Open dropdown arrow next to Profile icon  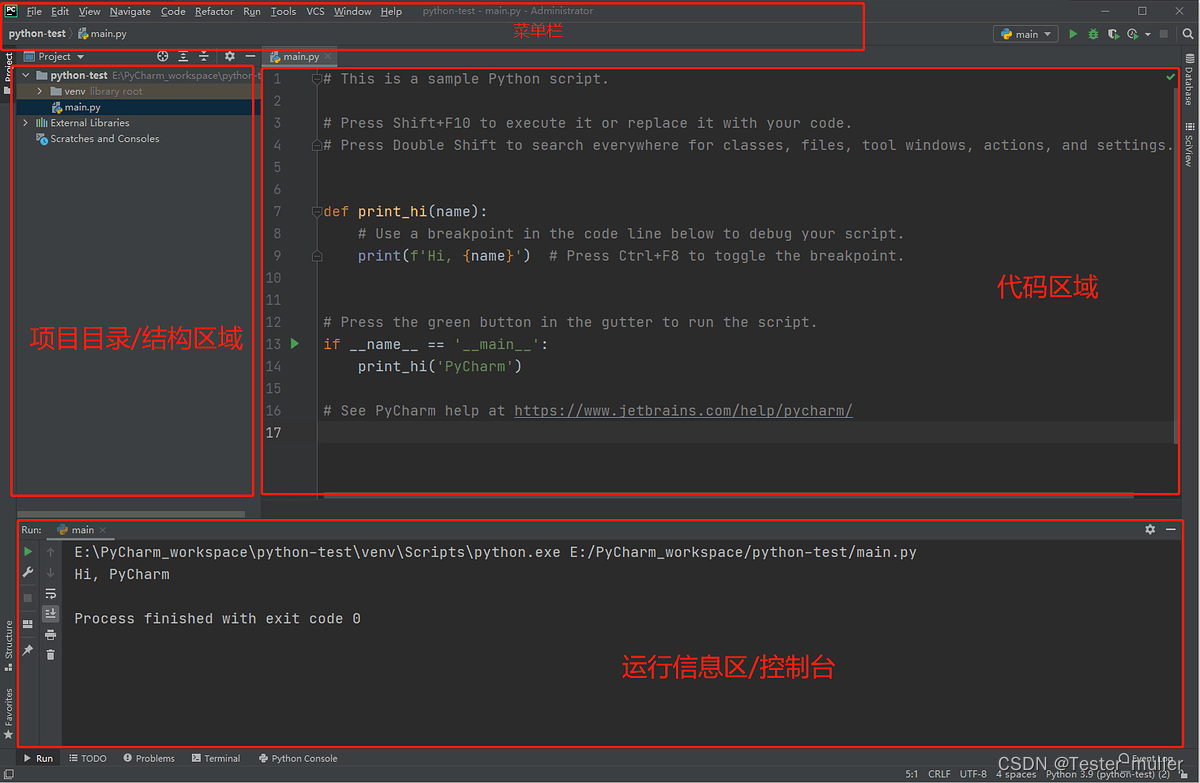1147,34
